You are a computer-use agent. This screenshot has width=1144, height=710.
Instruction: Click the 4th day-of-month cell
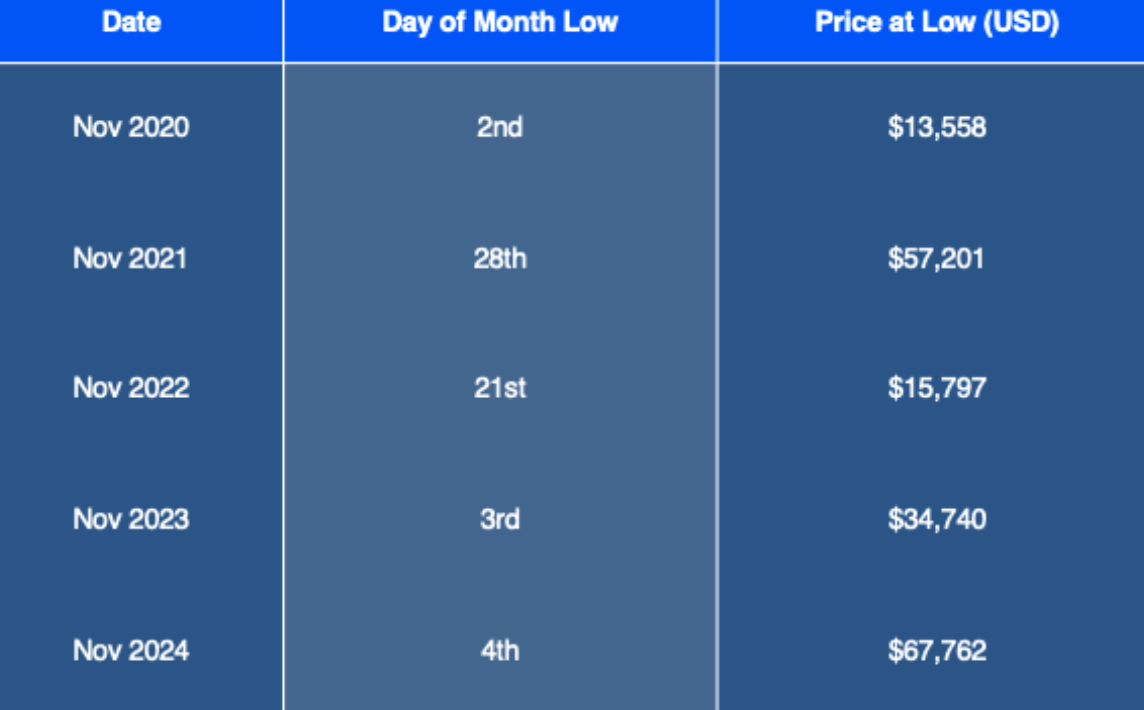[499, 651]
